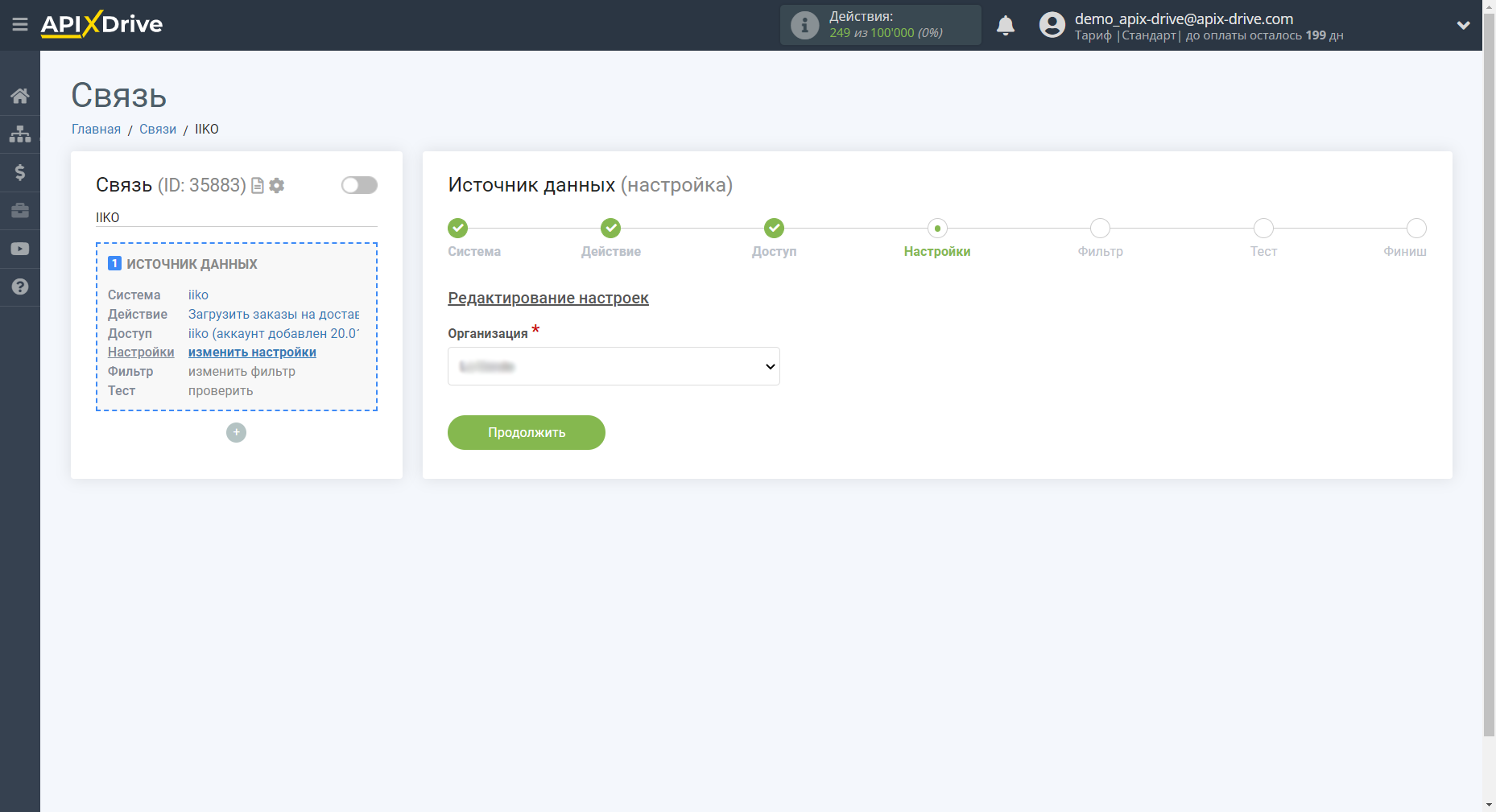Toggle the connection on/off switch
Viewport: 1496px width, 812px height.
coord(359,185)
